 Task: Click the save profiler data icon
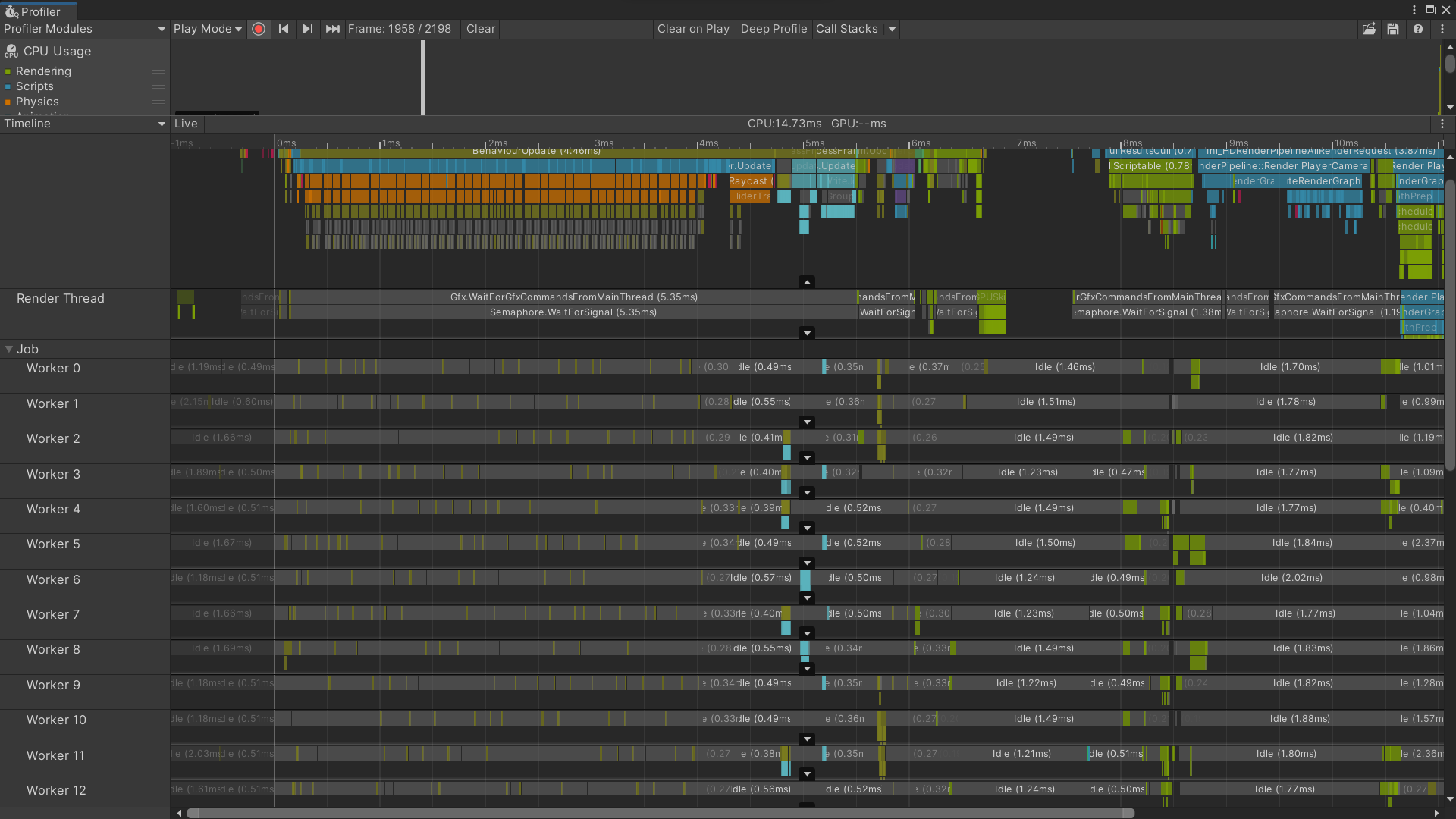[1393, 29]
